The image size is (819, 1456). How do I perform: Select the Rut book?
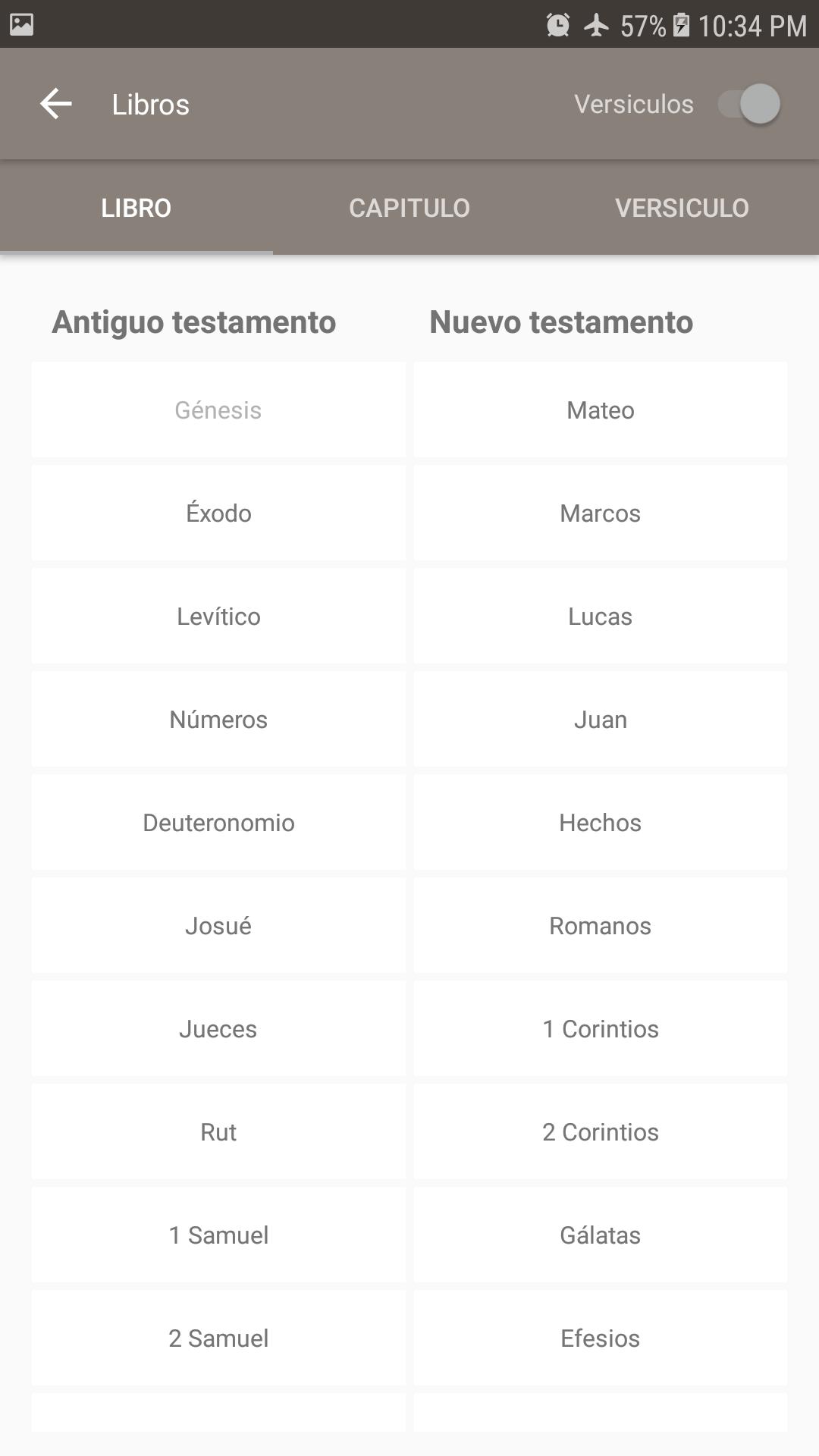click(x=218, y=1131)
